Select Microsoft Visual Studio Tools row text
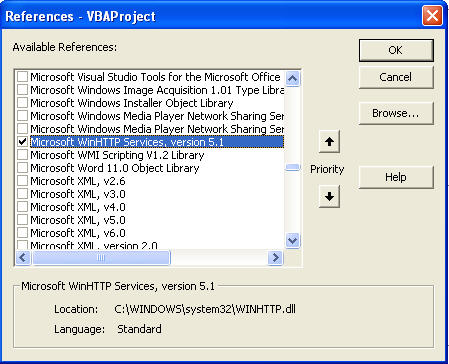The height and width of the screenshot is (364, 449). click(155, 77)
